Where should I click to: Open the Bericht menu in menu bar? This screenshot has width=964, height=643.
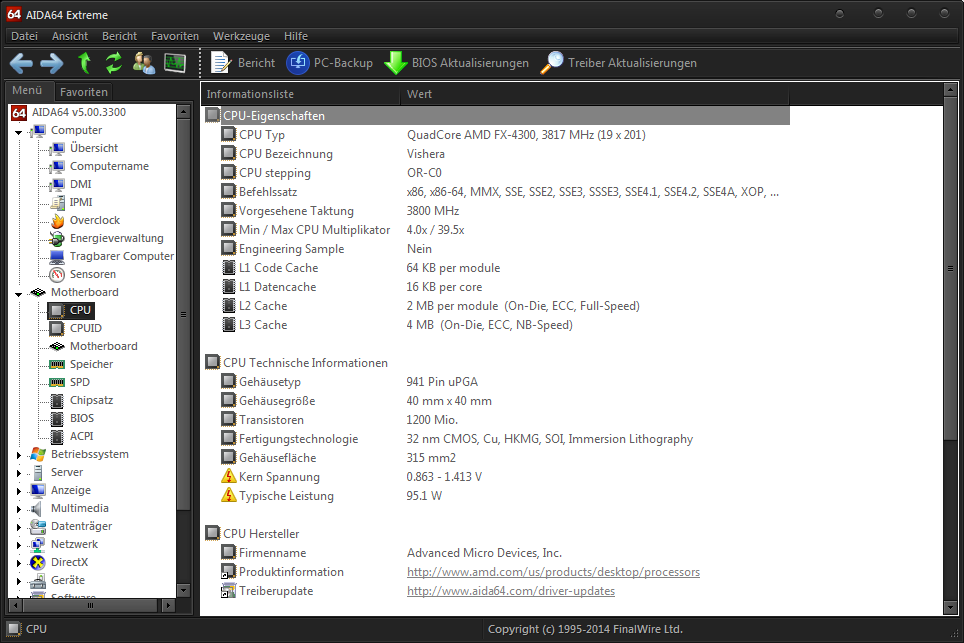[119, 36]
